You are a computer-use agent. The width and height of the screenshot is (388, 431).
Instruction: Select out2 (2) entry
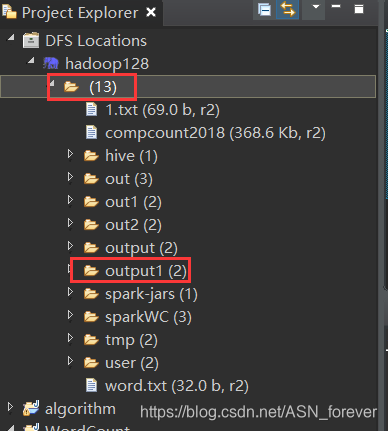pyautogui.click(x=133, y=225)
